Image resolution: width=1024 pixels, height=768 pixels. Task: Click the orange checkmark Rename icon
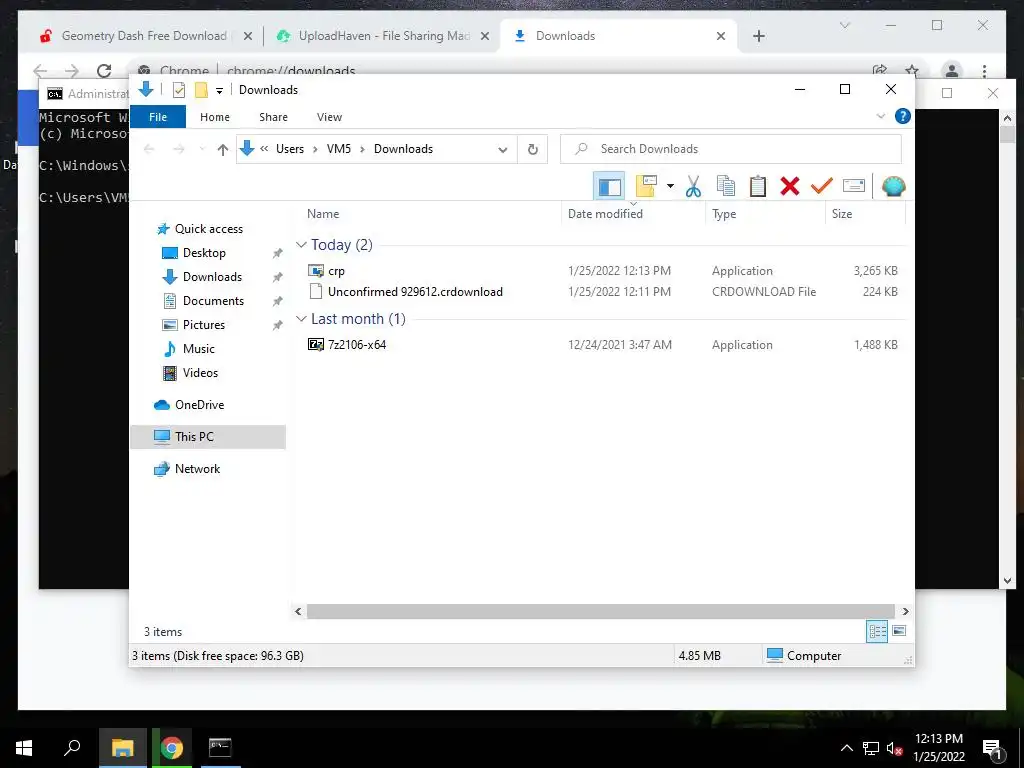(822, 186)
